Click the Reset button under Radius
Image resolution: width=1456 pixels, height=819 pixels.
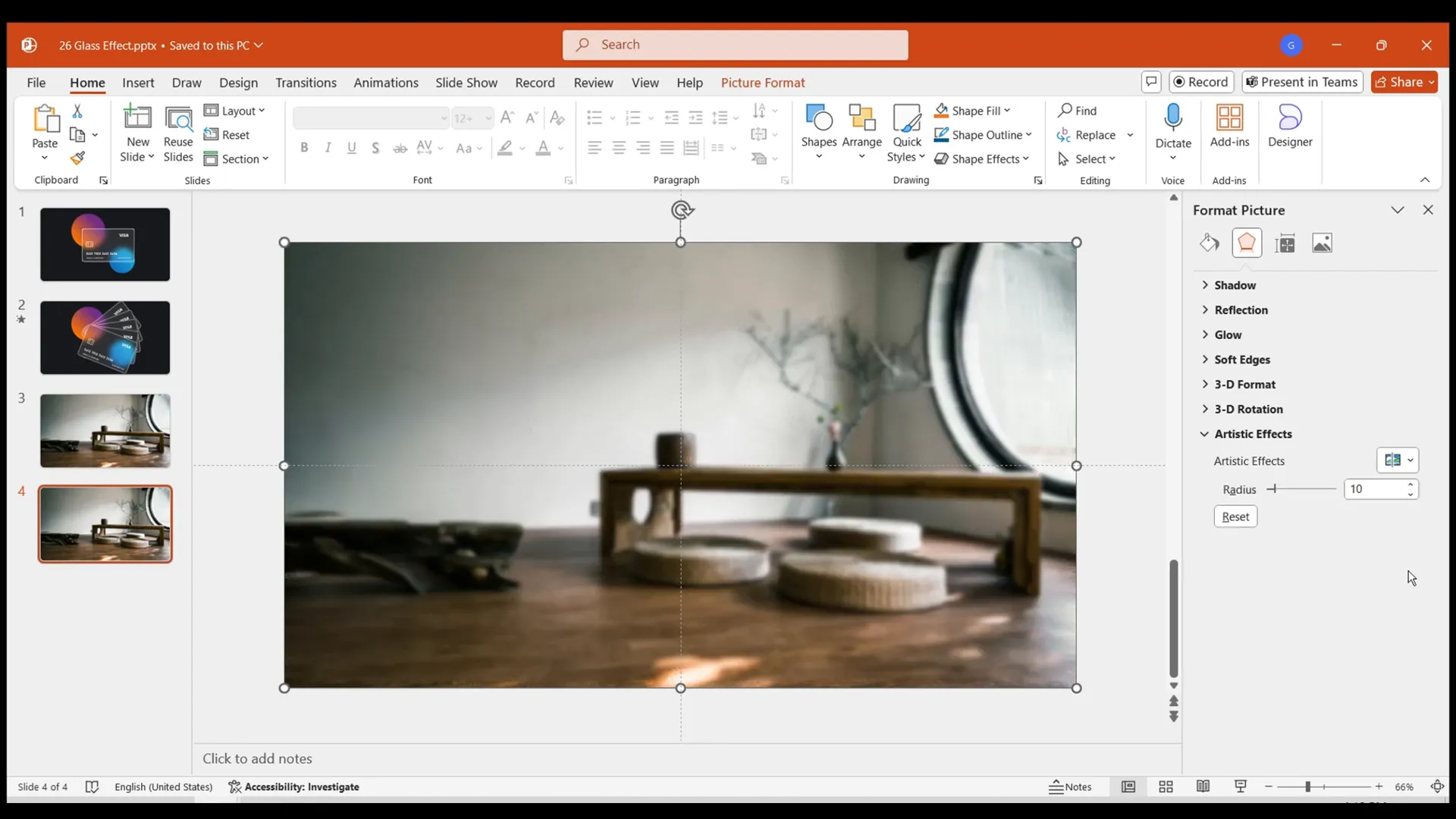pos(1235,516)
